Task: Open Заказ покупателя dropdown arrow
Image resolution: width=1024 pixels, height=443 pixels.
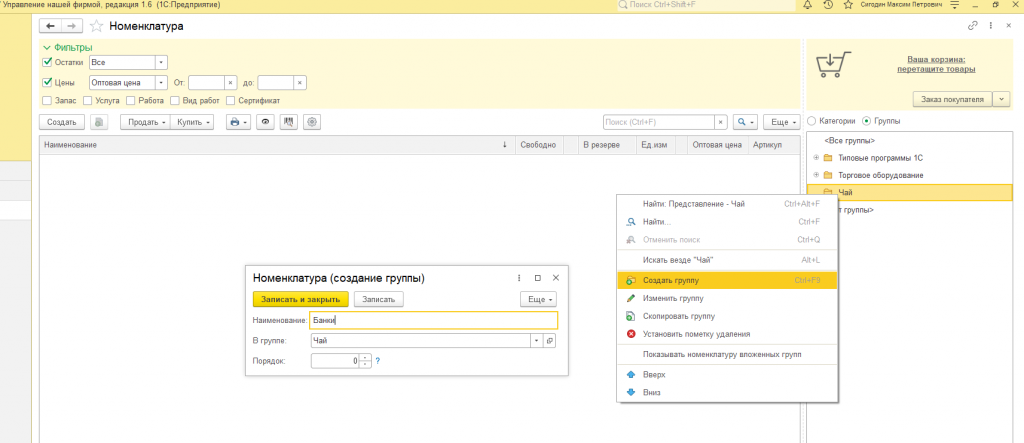Action: point(1002,99)
